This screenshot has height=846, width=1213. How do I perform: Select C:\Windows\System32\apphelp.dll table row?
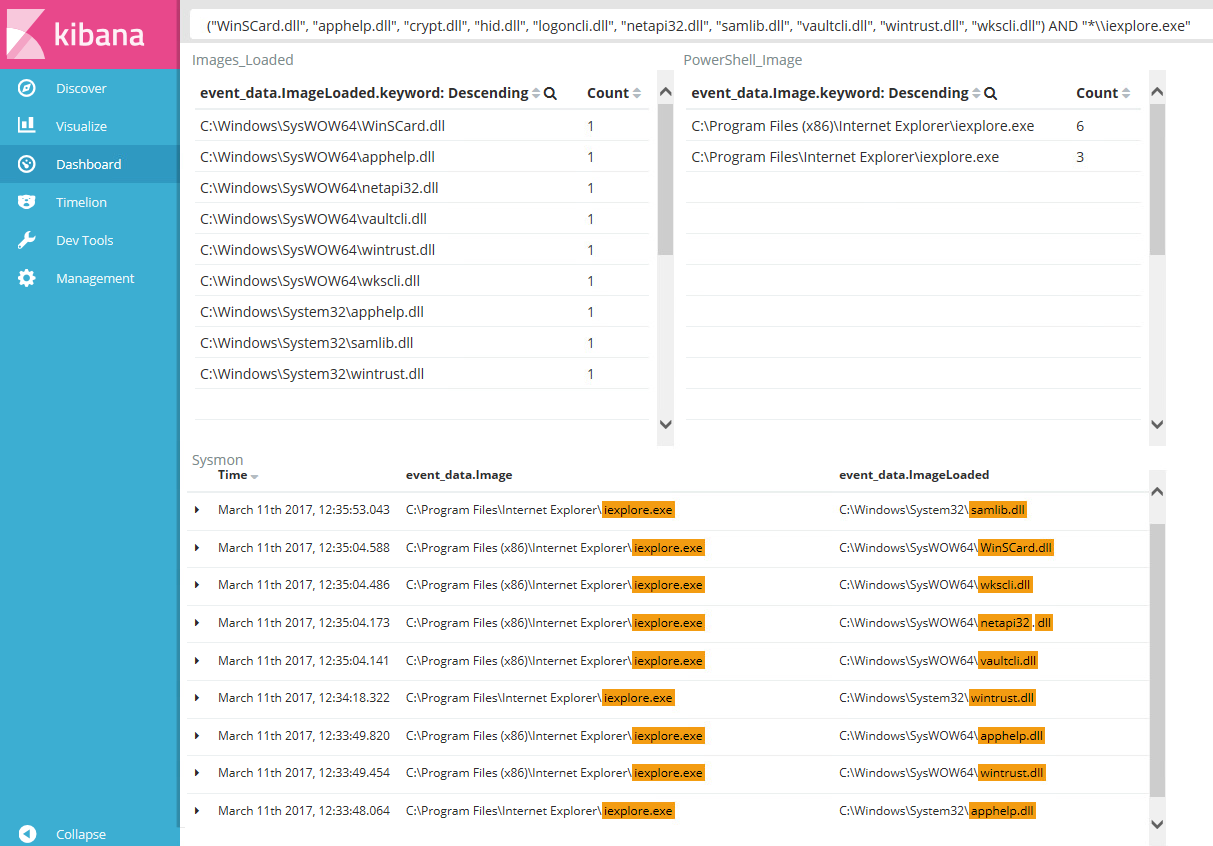[421, 312]
